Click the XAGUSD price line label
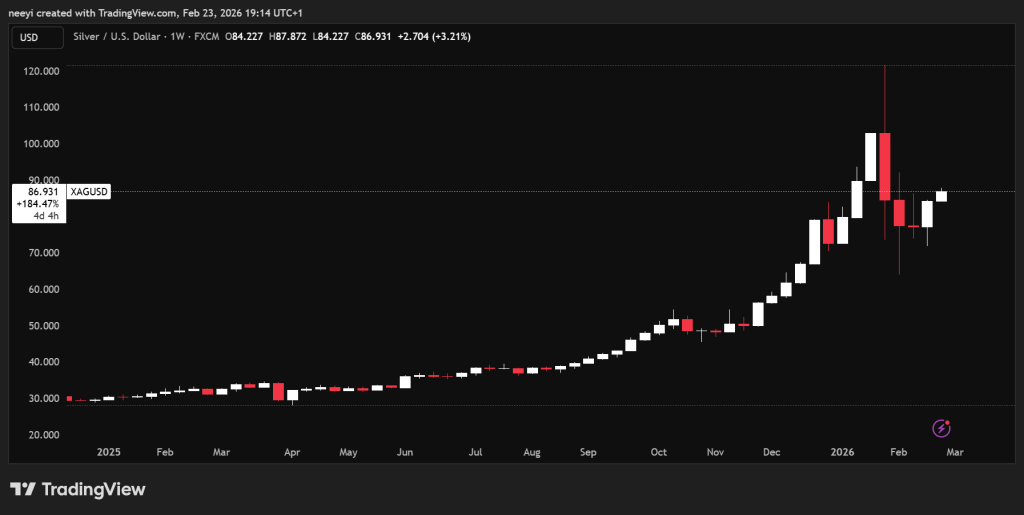1024x515 pixels. (89, 190)
